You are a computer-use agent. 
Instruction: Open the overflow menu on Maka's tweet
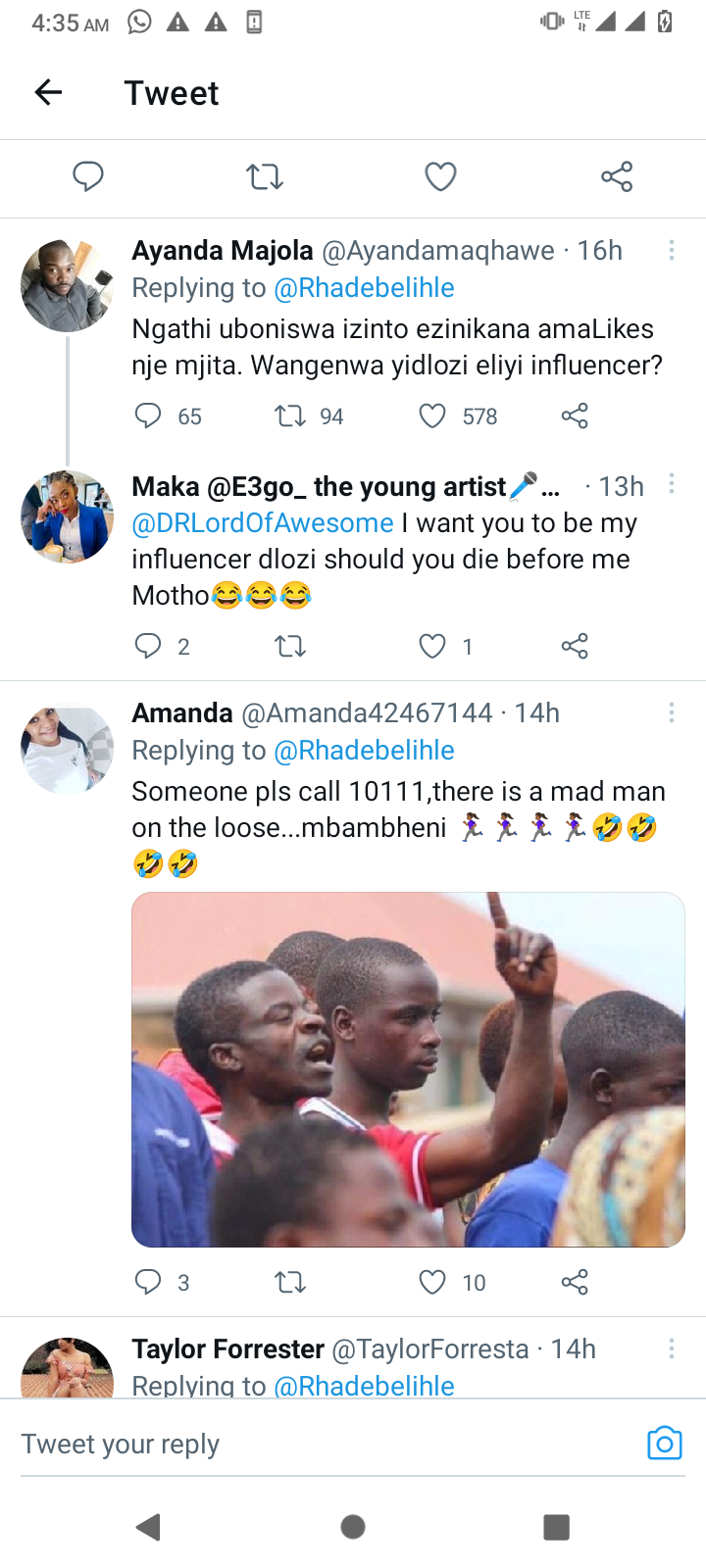(x=672, y=483)
